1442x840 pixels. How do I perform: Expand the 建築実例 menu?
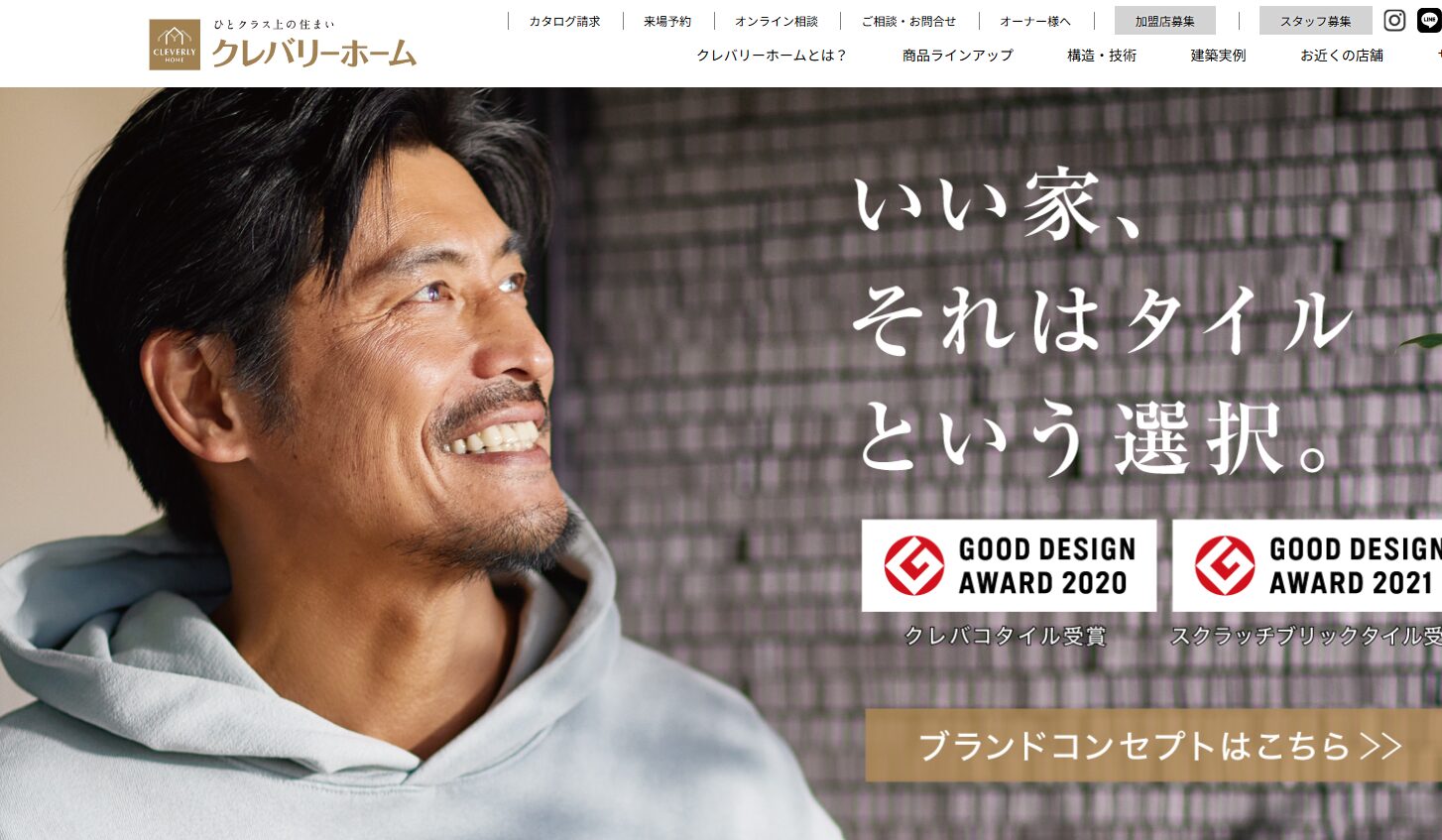1218,56
